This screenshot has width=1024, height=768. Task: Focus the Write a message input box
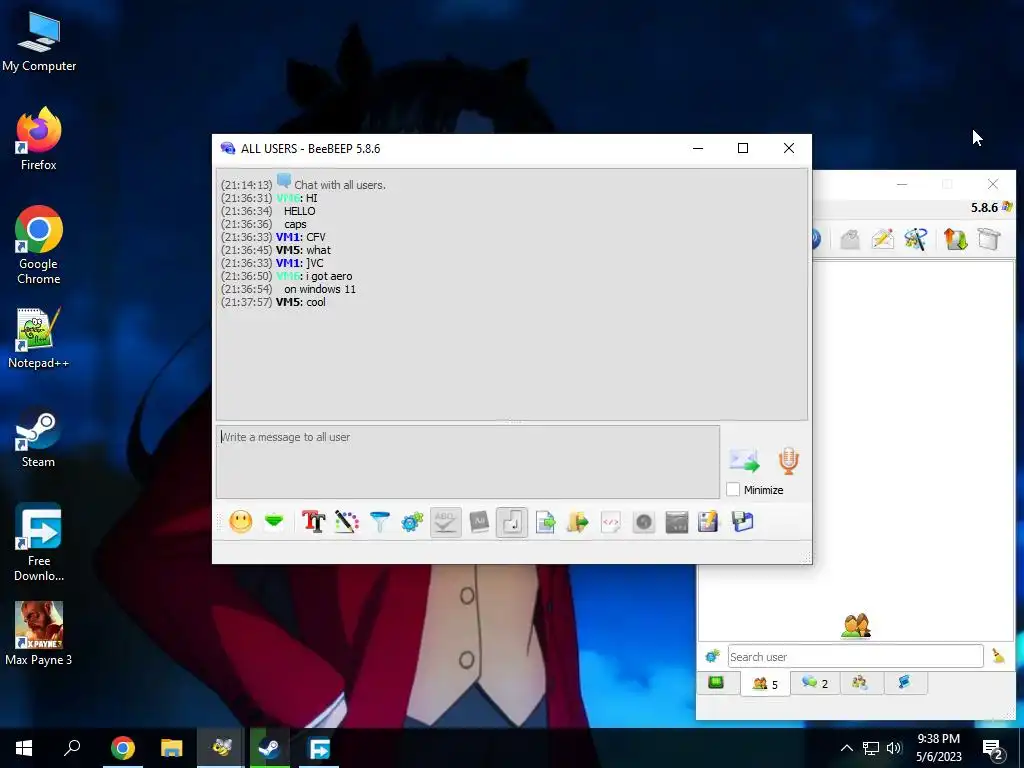tap(468, 462)
